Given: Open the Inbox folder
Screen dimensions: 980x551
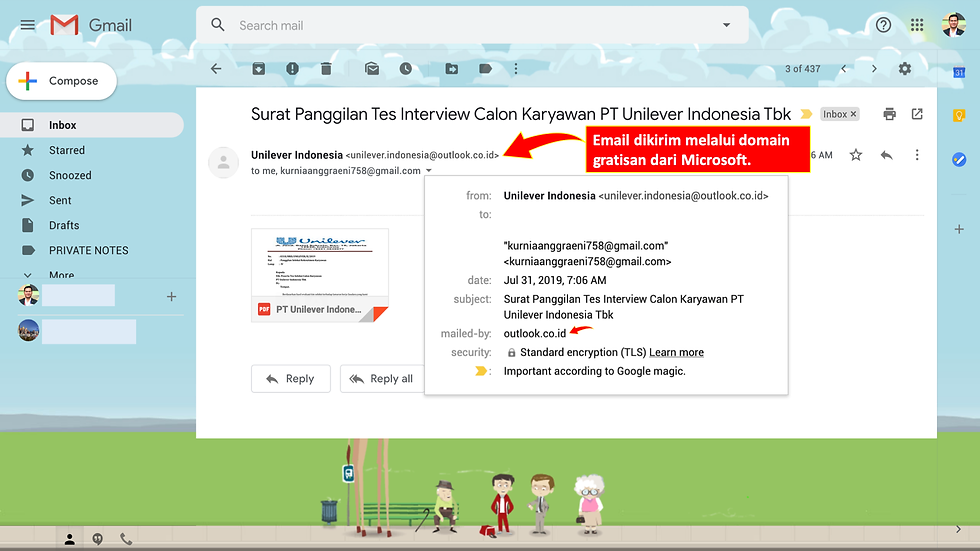Looking at the screenshot, I should coord(92,125).
